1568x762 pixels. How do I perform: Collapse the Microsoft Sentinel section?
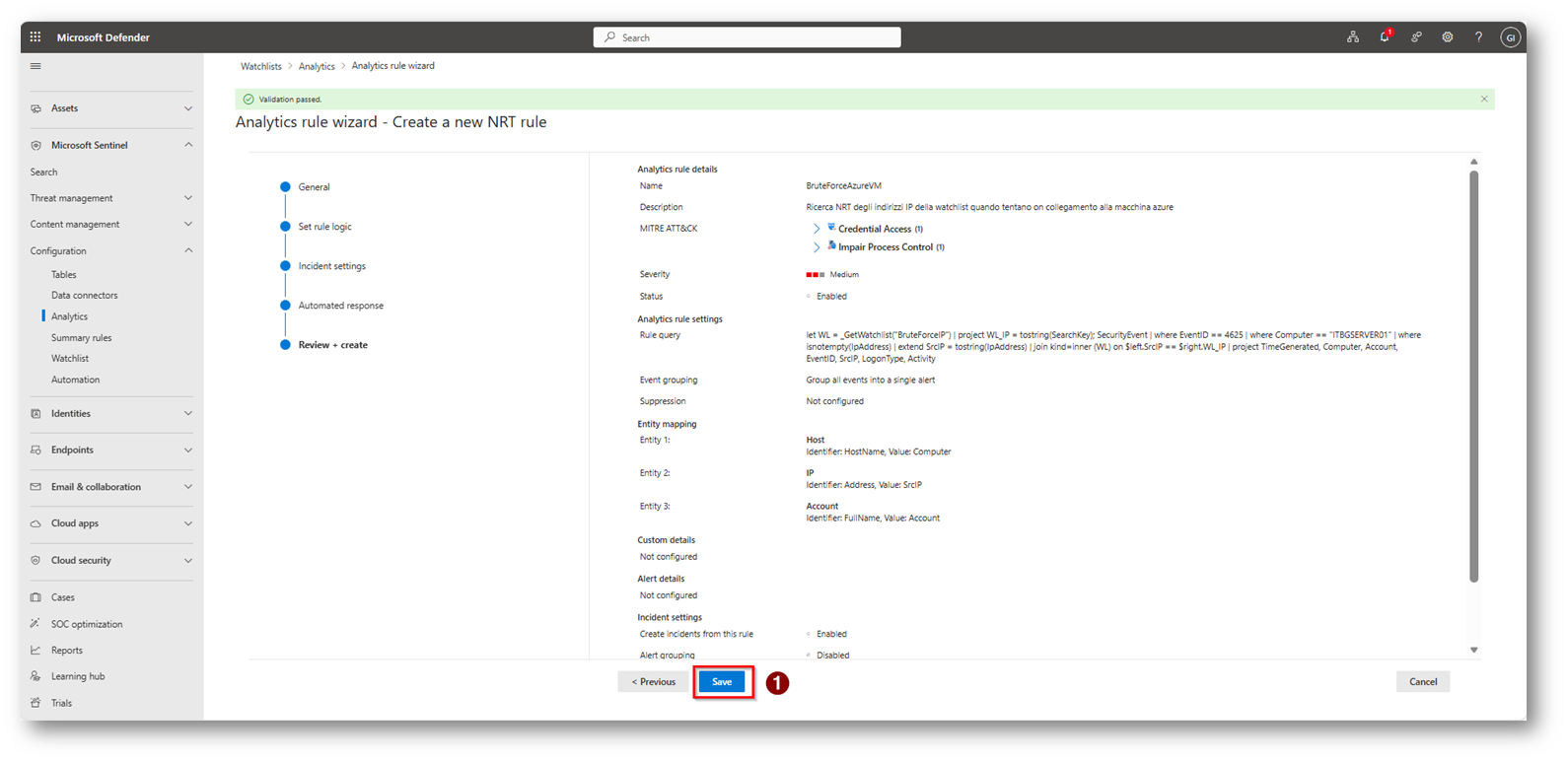click(x=187, y=145)
